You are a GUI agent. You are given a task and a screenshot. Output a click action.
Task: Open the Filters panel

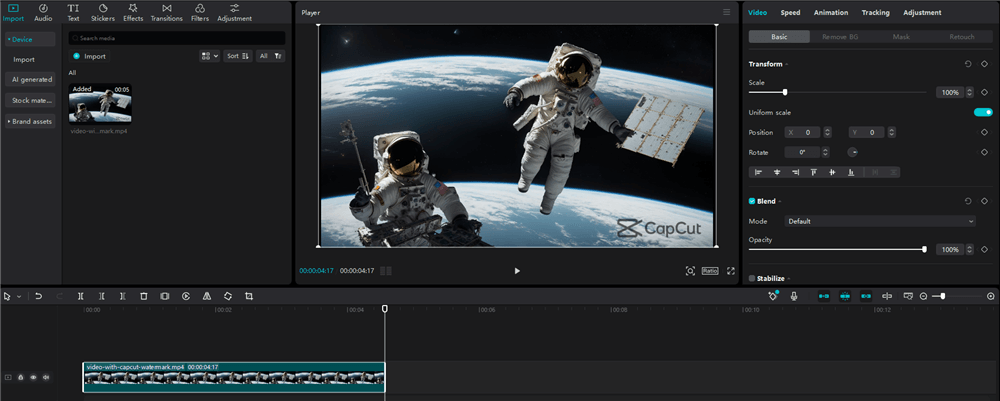(200, 13)
